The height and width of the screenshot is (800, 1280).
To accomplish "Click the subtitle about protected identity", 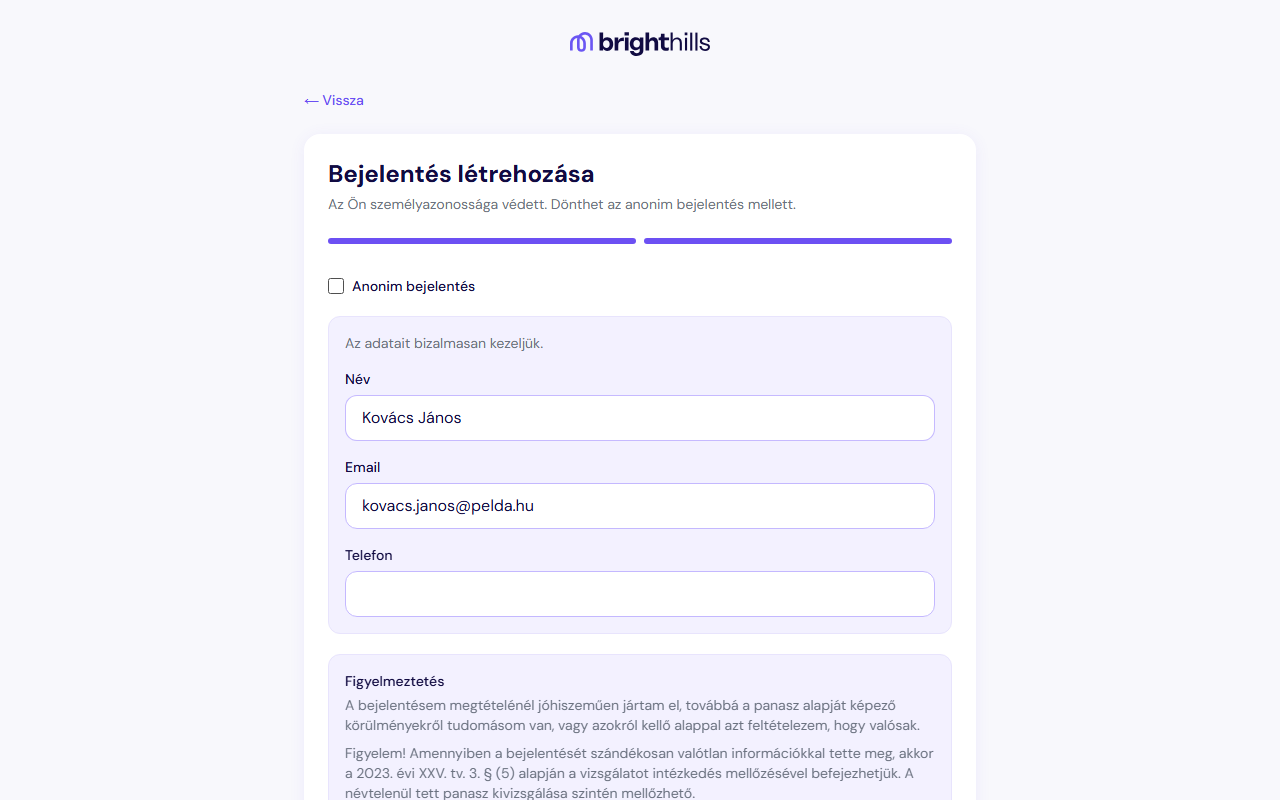I will tap(562, 205).
